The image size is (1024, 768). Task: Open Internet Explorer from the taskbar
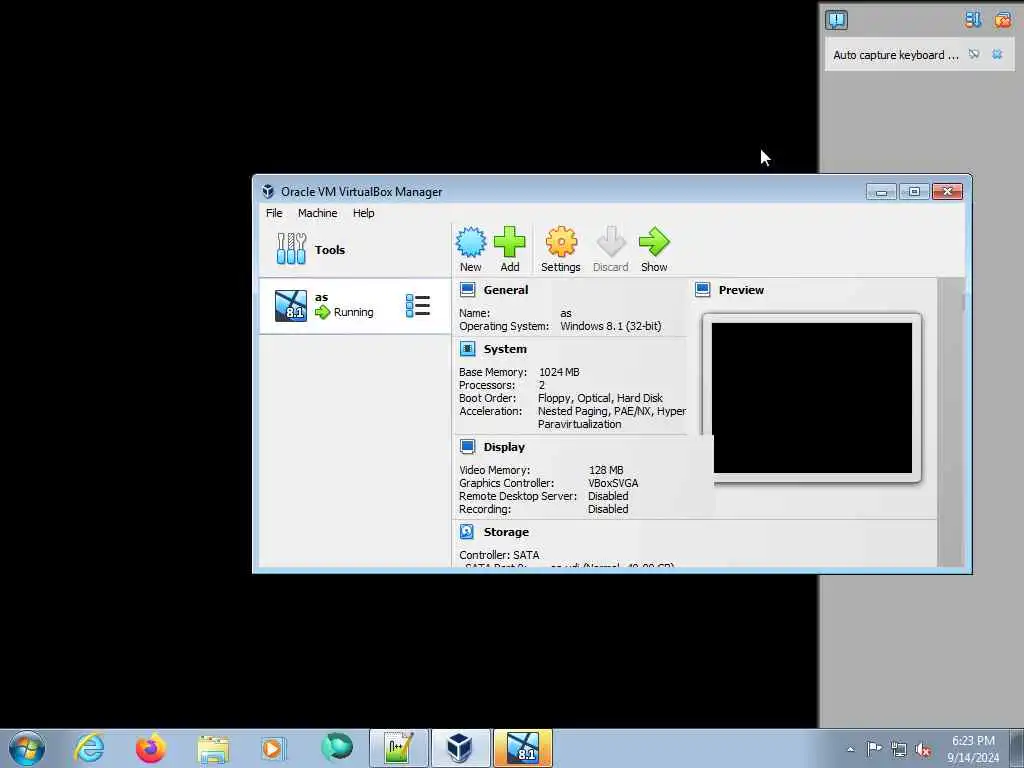[x=89, y=748]
